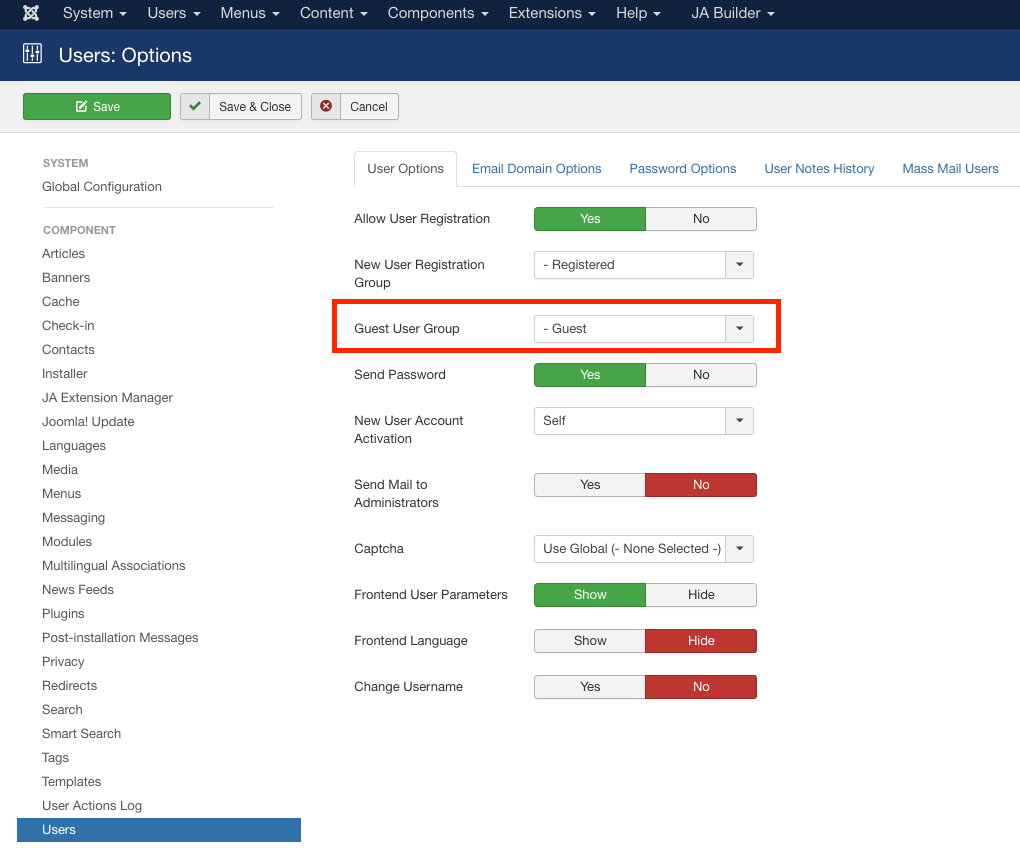This screenshot has height=868, width=1020.
Task: Show the Frontend Language option
Action: point(590,641)
